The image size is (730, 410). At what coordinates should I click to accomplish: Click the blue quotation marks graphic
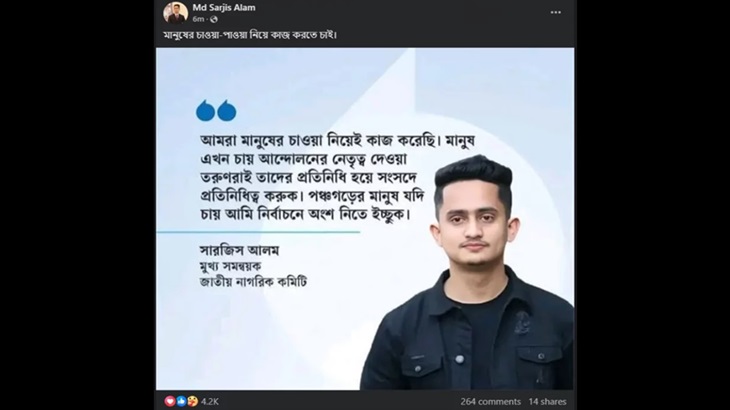[216, 111]
